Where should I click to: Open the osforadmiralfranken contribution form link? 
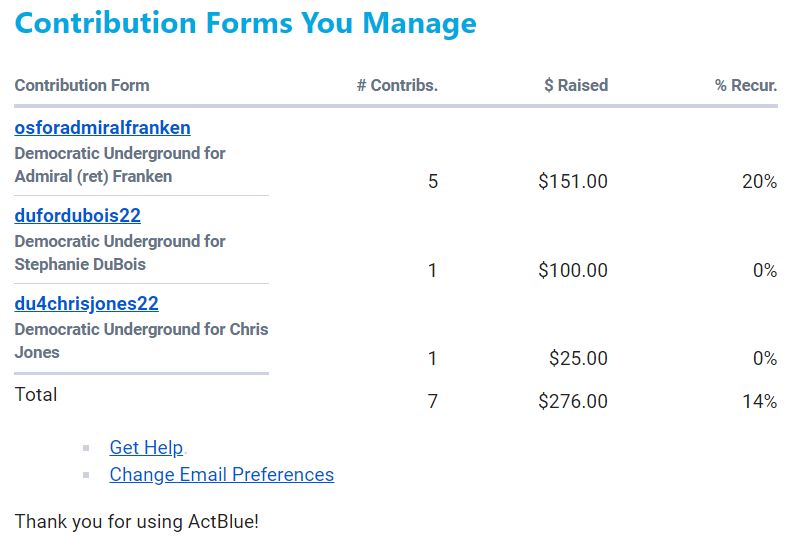(x=102, y=128)
